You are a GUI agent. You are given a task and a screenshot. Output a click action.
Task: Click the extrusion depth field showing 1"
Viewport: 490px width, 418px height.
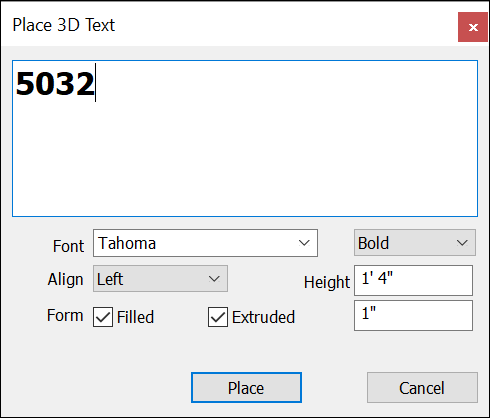413,315
